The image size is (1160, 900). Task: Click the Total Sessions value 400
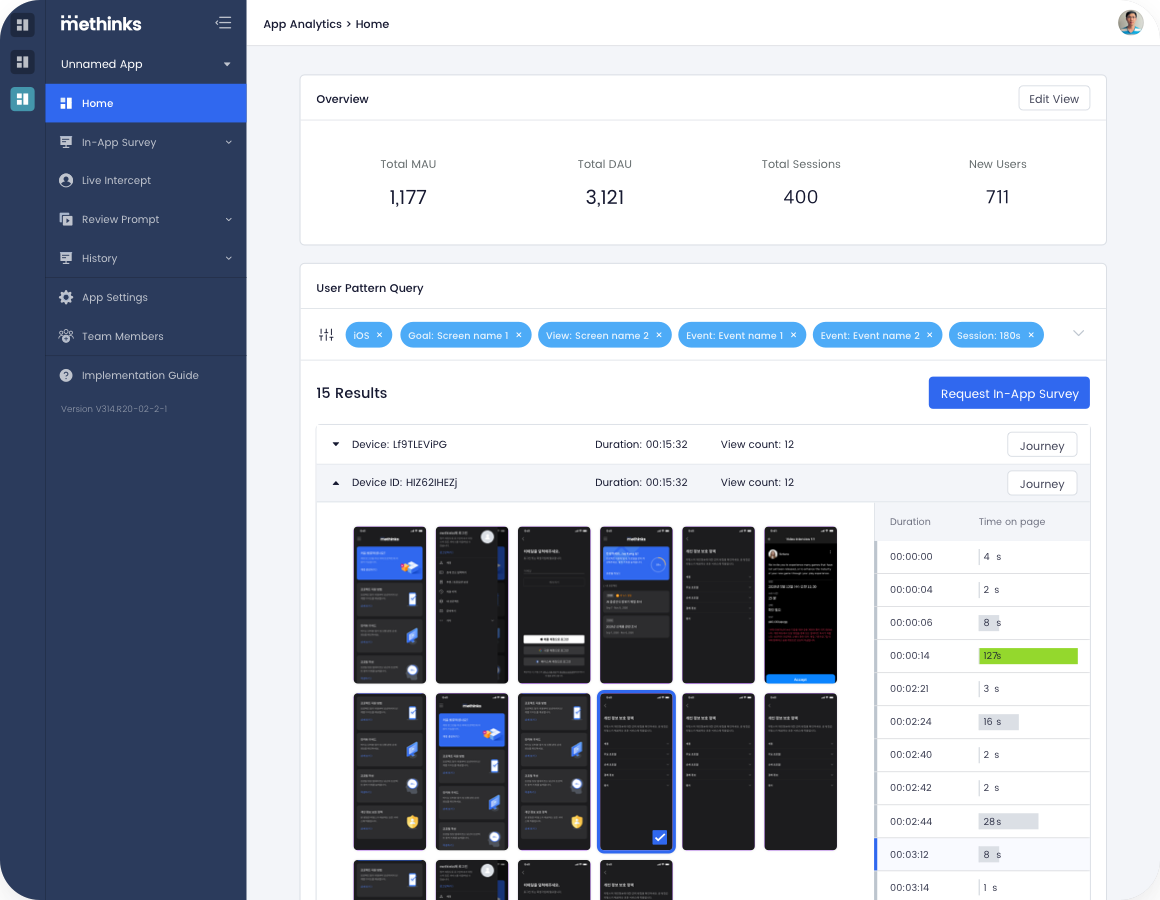tap(800, 197)
